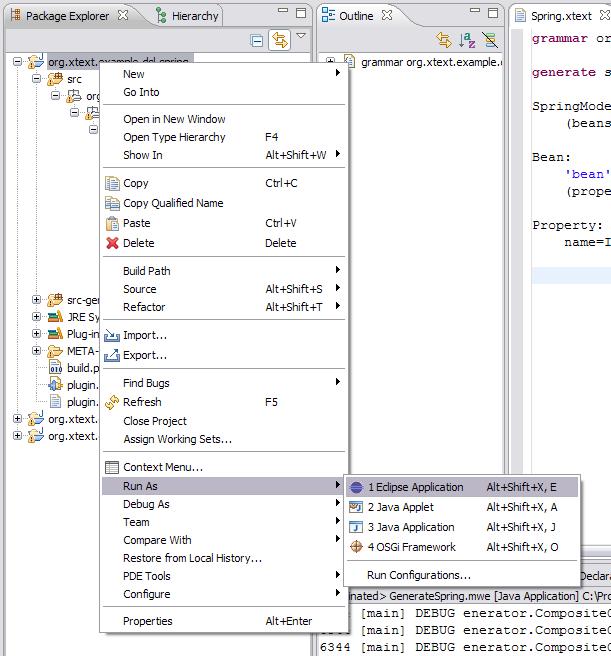Expand the META-INF folder node
611x656 pixels.
[37, 351]
